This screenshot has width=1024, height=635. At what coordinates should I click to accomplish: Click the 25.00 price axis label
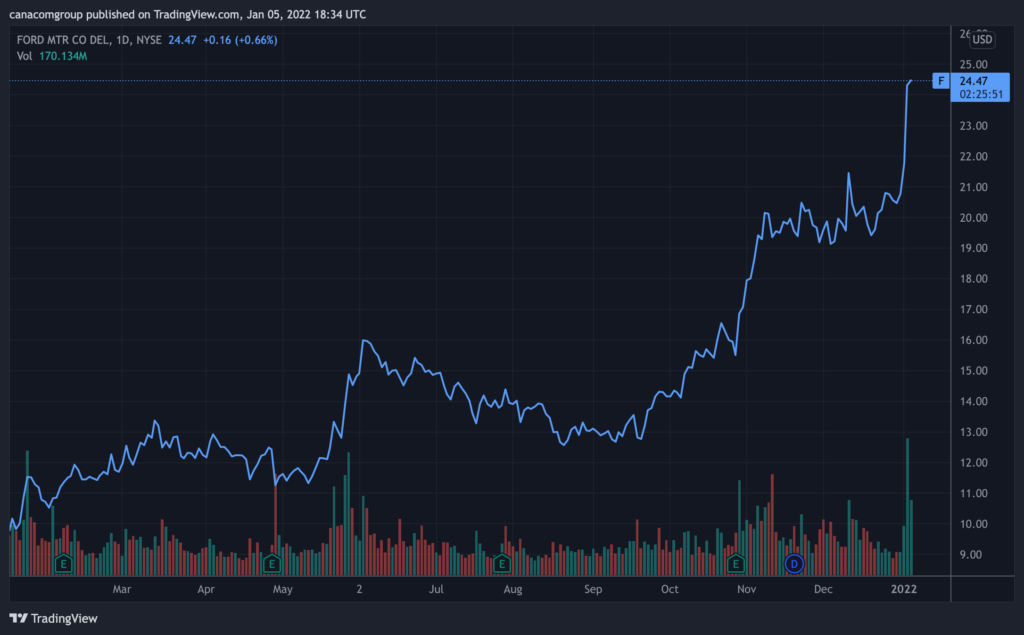[x=974, y=65]
